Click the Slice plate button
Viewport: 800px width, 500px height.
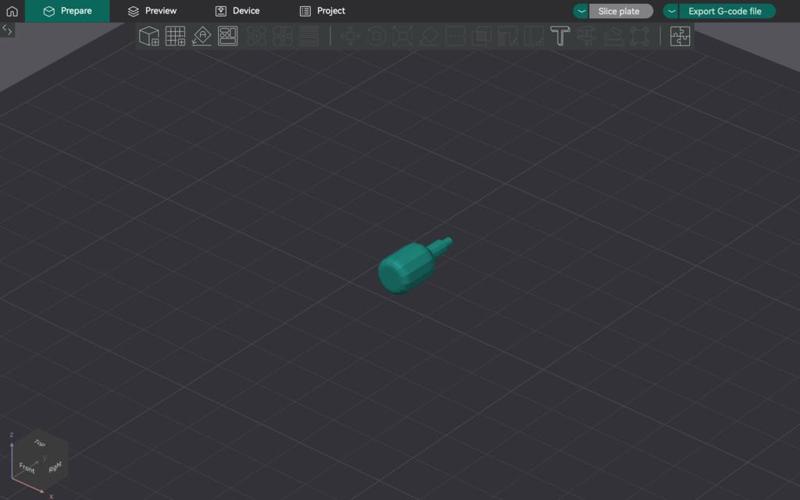pos(620,11)
